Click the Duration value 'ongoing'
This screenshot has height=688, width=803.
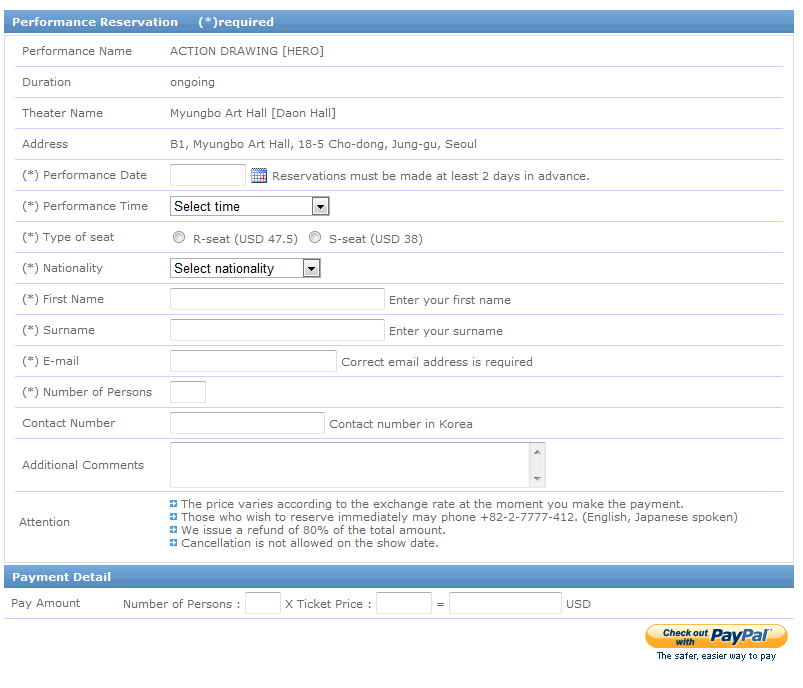click(x=193, y=82)
